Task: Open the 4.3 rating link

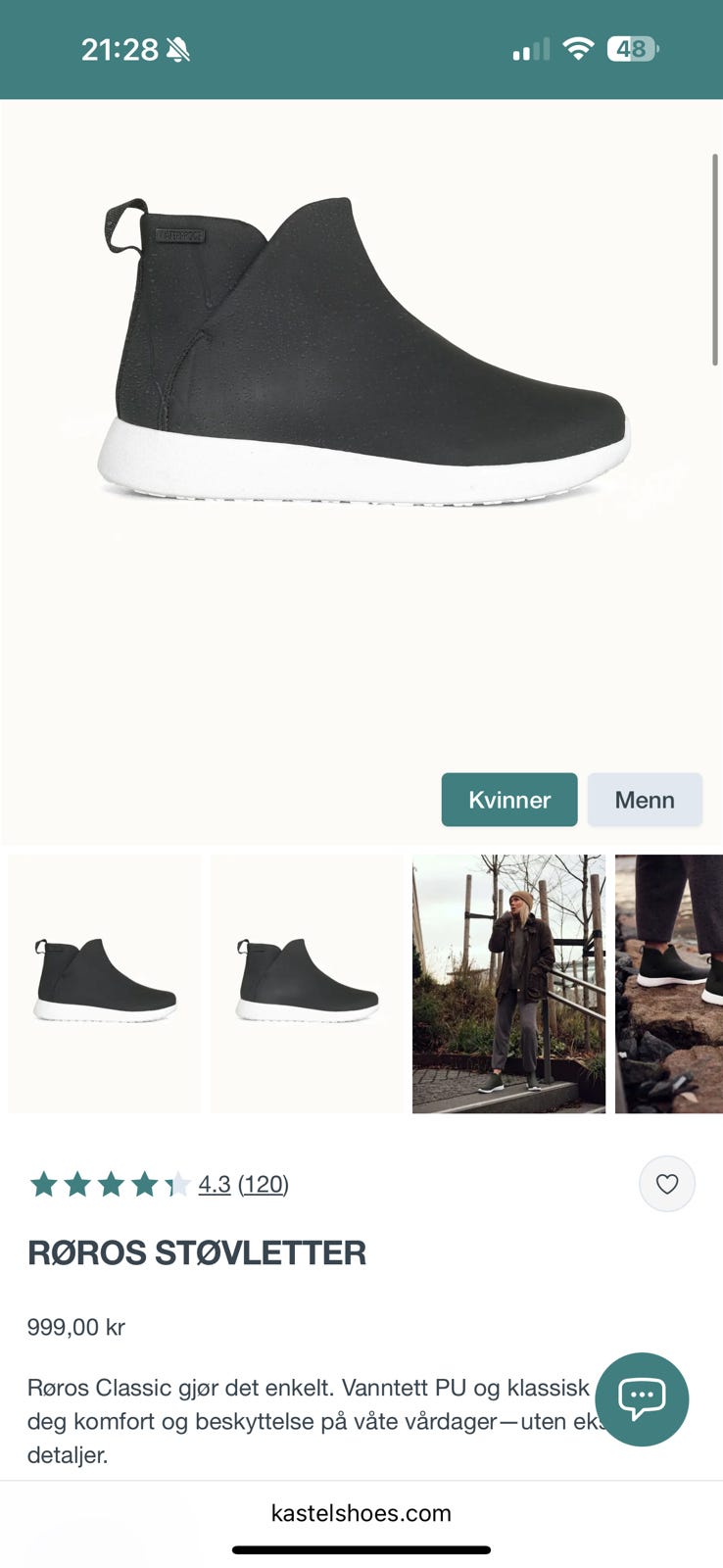Action: pyautogui.click(x=215, y=1185)
